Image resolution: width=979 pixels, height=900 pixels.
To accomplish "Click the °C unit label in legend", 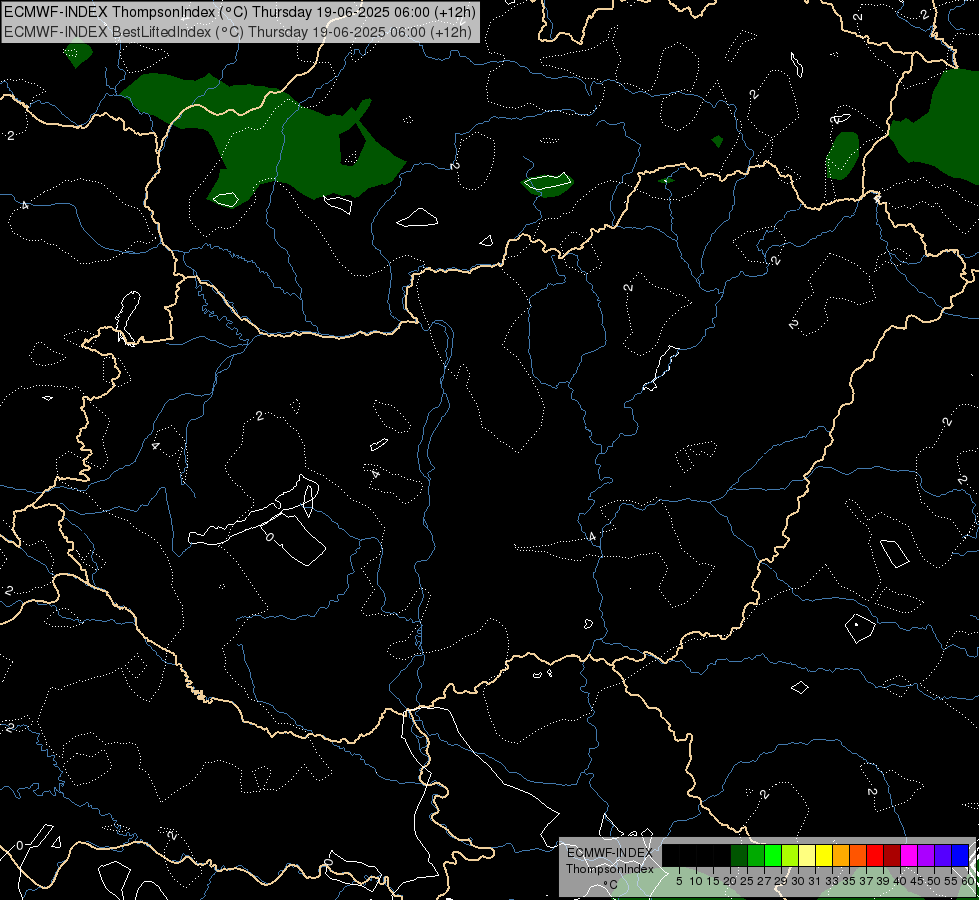I will click(x=611, y=884).
